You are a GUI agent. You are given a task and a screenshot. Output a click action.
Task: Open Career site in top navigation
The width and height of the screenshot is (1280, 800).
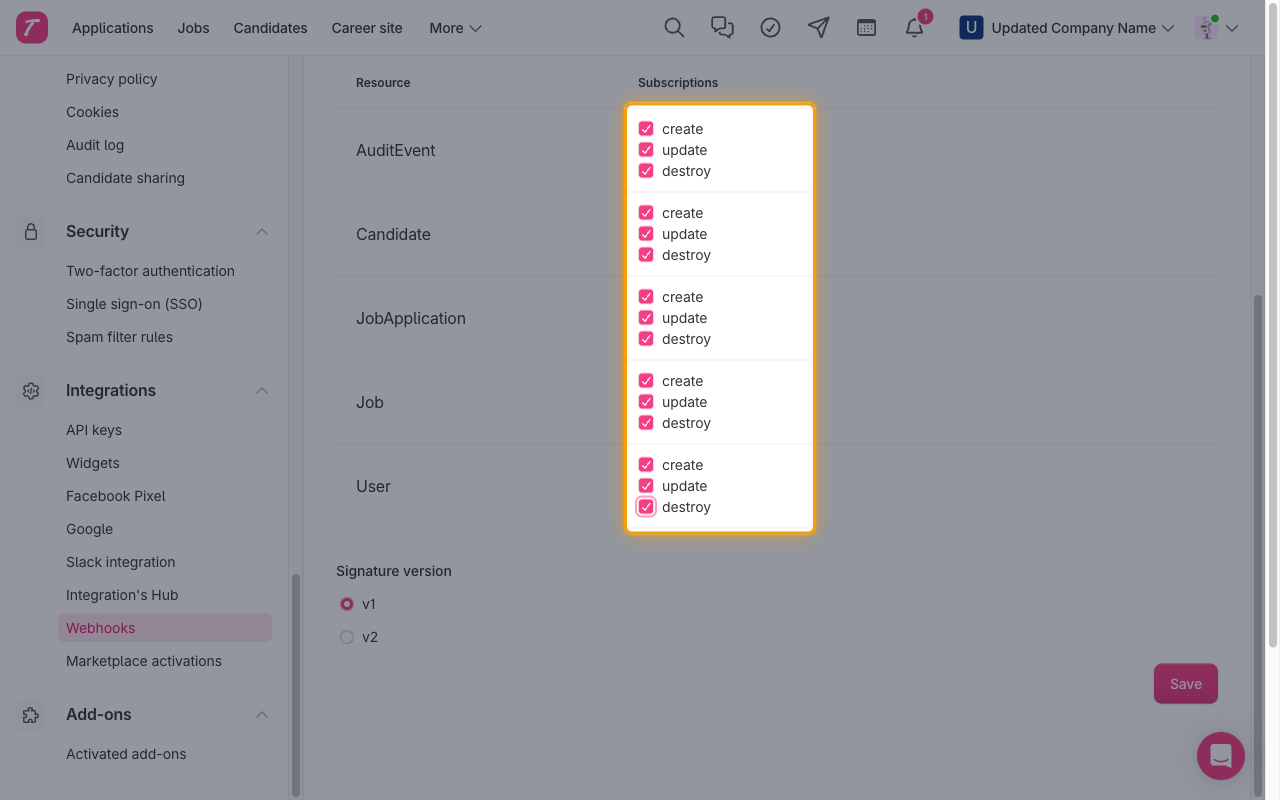[367, 28]
